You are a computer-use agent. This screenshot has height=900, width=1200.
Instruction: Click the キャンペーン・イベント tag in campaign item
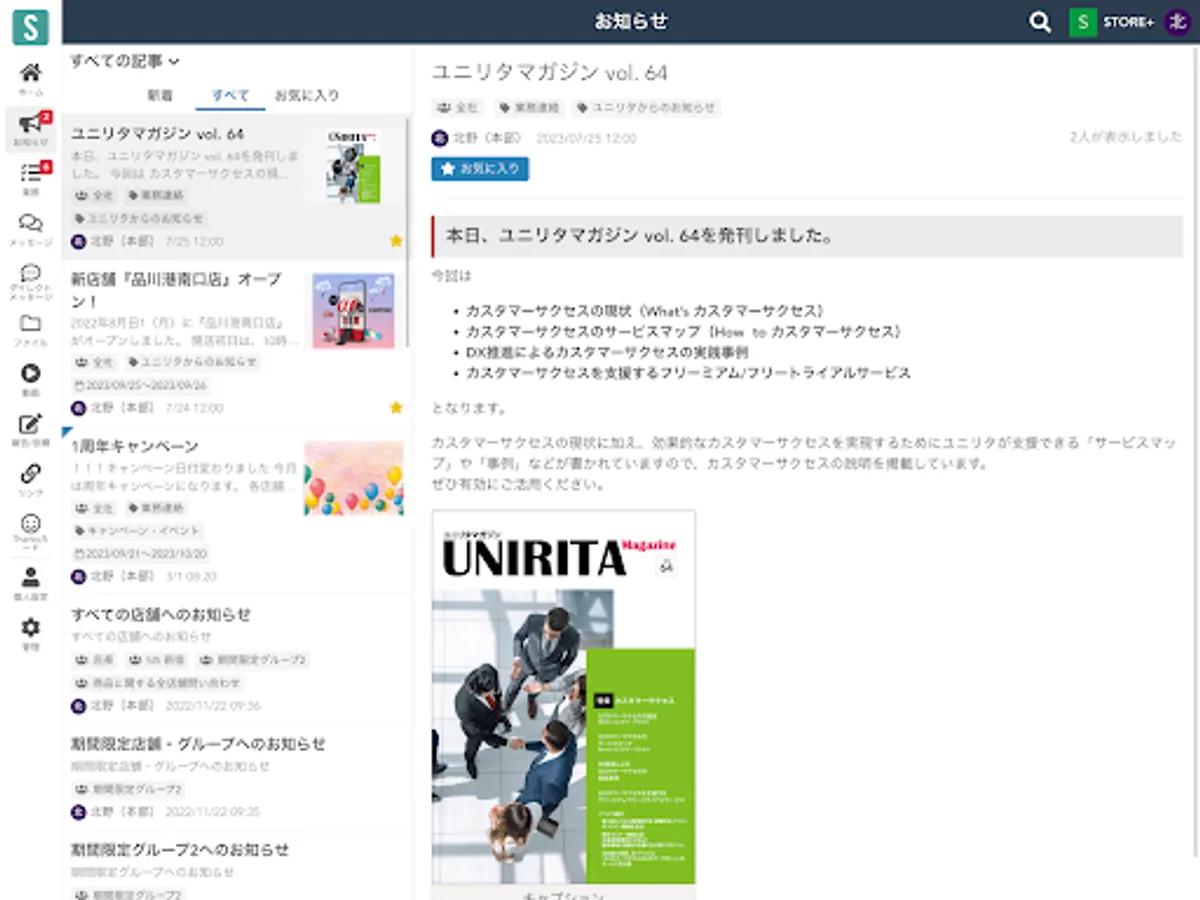[138, 531]
